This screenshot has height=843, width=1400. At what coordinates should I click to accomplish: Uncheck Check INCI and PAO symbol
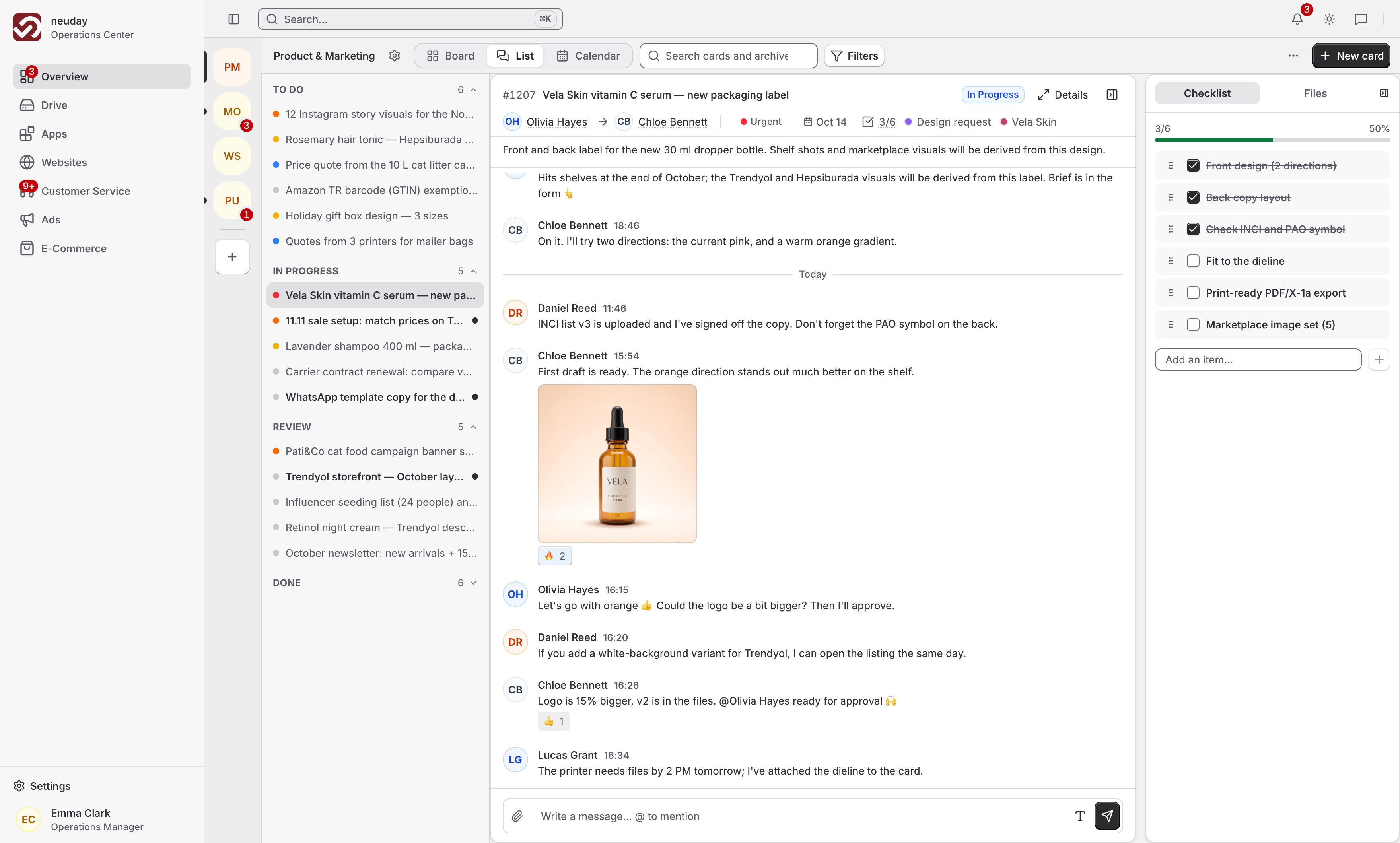tap(1193, 229)
